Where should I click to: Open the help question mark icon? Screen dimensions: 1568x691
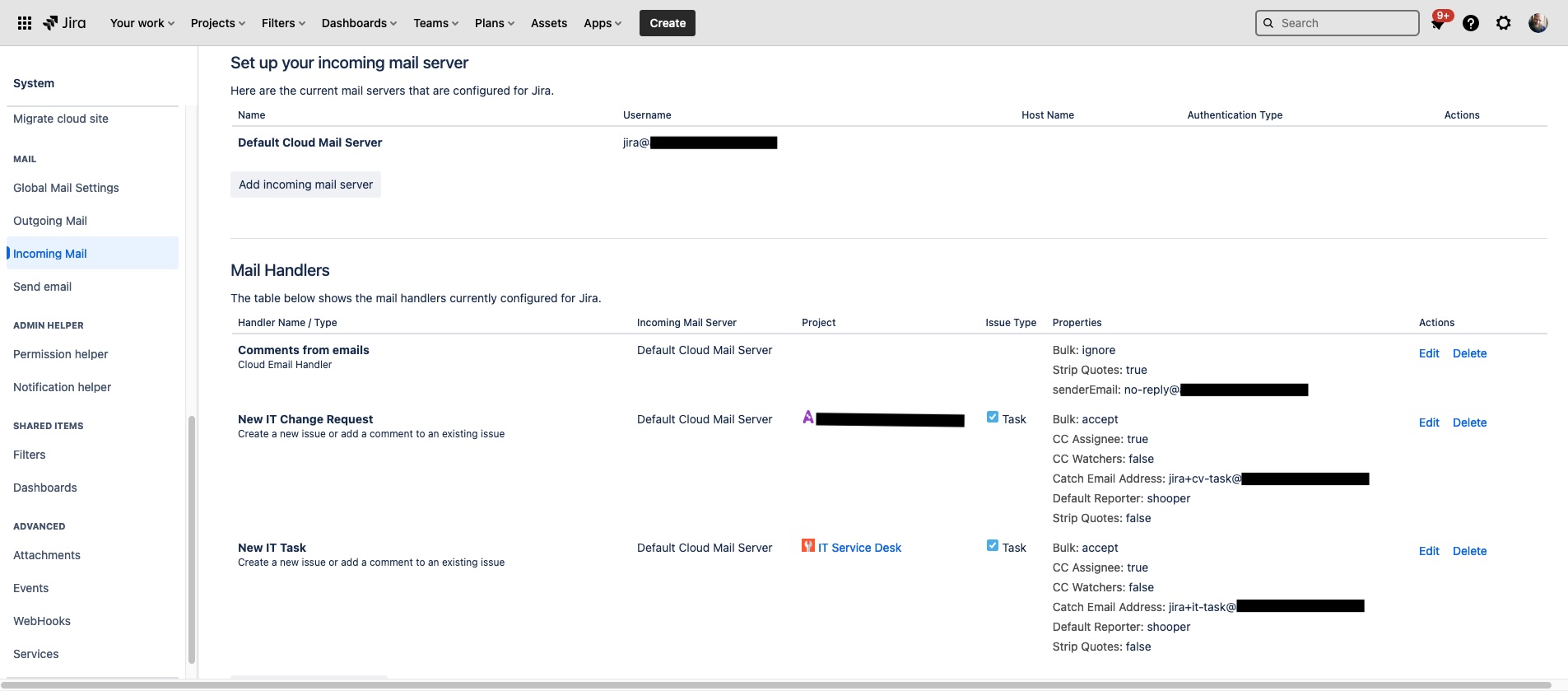pyautogui.click(x=1471, y=23)
